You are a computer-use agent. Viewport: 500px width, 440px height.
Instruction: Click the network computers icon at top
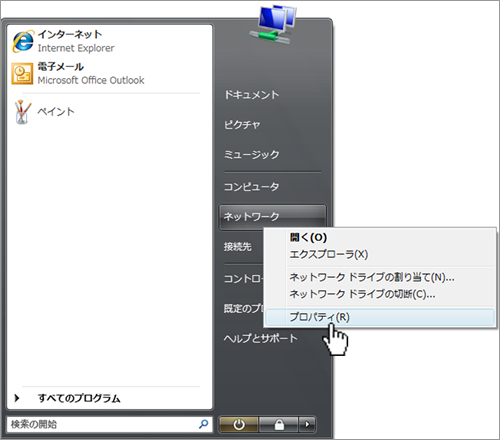(273, 24)
